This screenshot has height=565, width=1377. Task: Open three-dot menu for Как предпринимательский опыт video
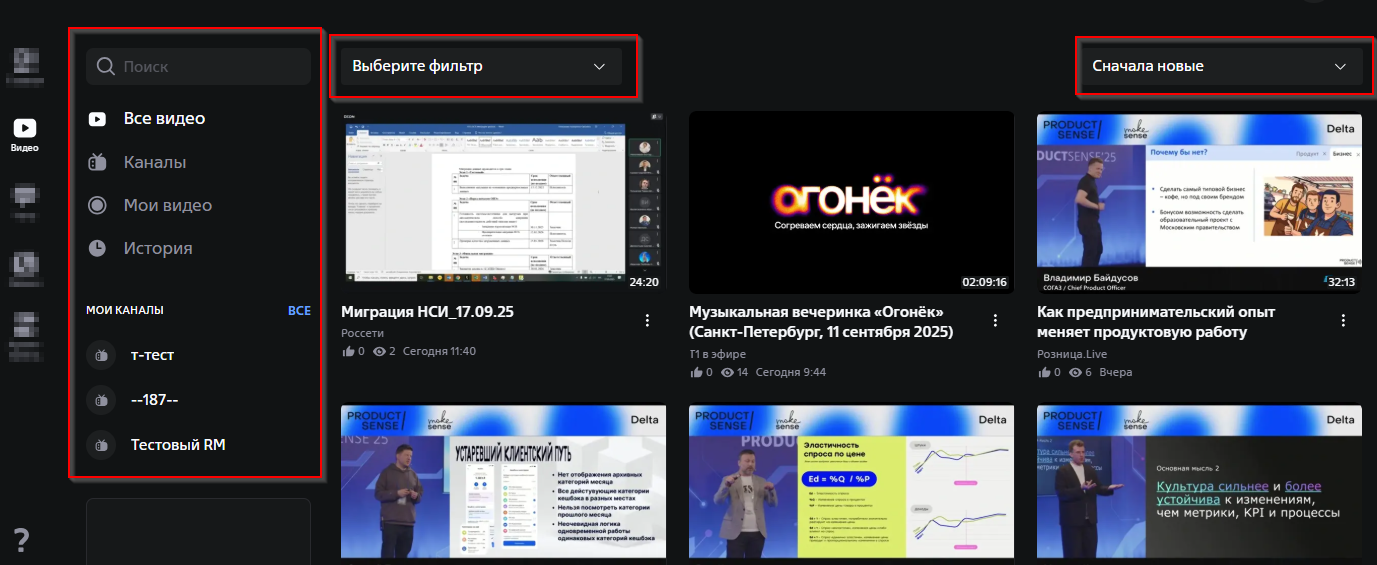coord(1343,320)
